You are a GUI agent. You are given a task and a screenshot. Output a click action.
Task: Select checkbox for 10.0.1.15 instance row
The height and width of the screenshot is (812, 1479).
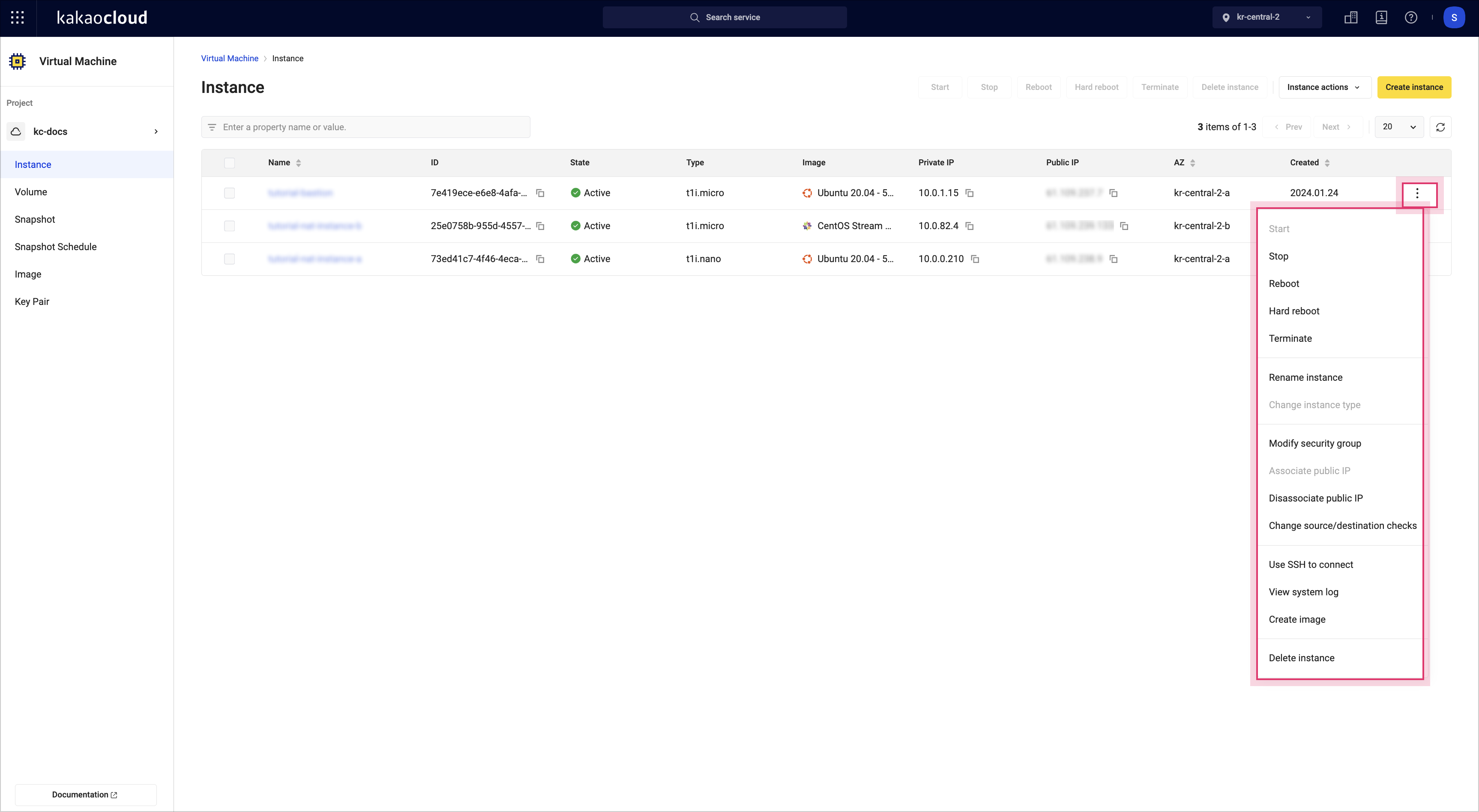(x=229, y=193)
